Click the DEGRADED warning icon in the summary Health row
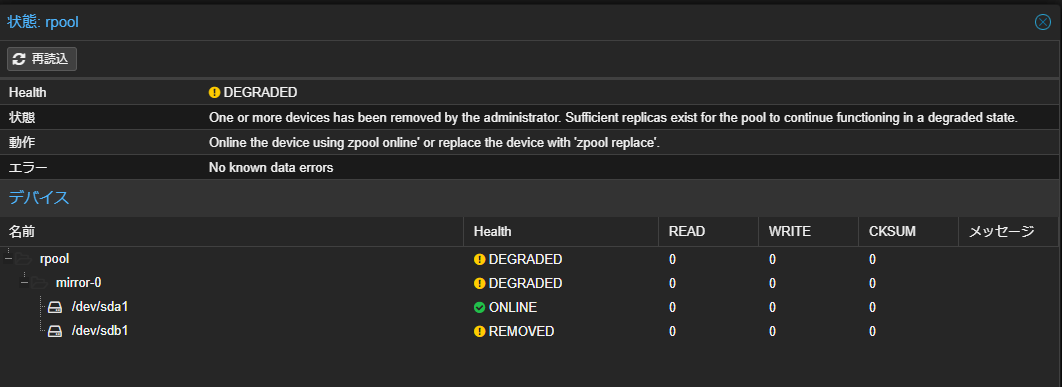The width and height of the screenshot is (1062, 387). tap(215, 92)
